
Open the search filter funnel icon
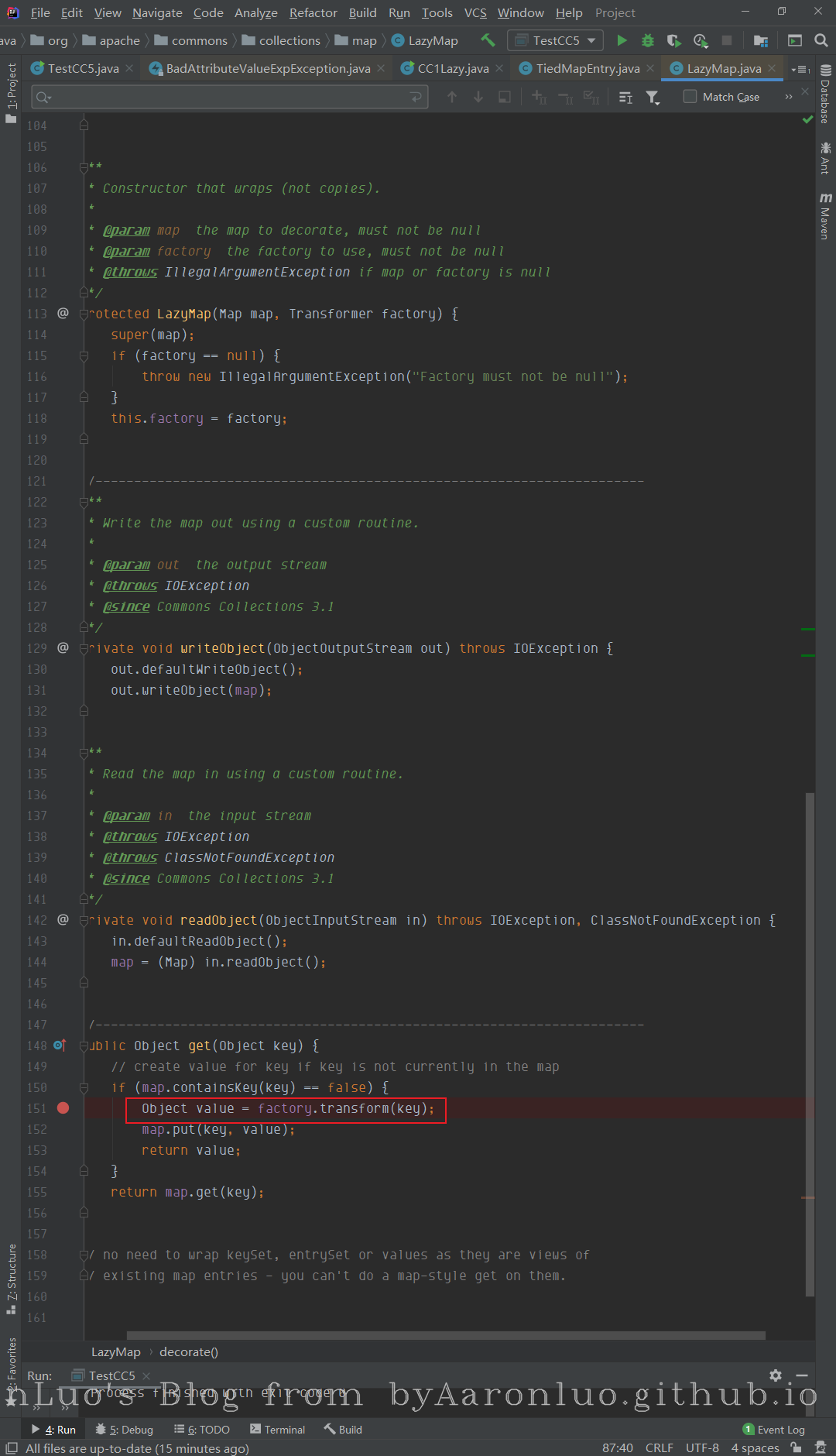click(x=653, y=97)
